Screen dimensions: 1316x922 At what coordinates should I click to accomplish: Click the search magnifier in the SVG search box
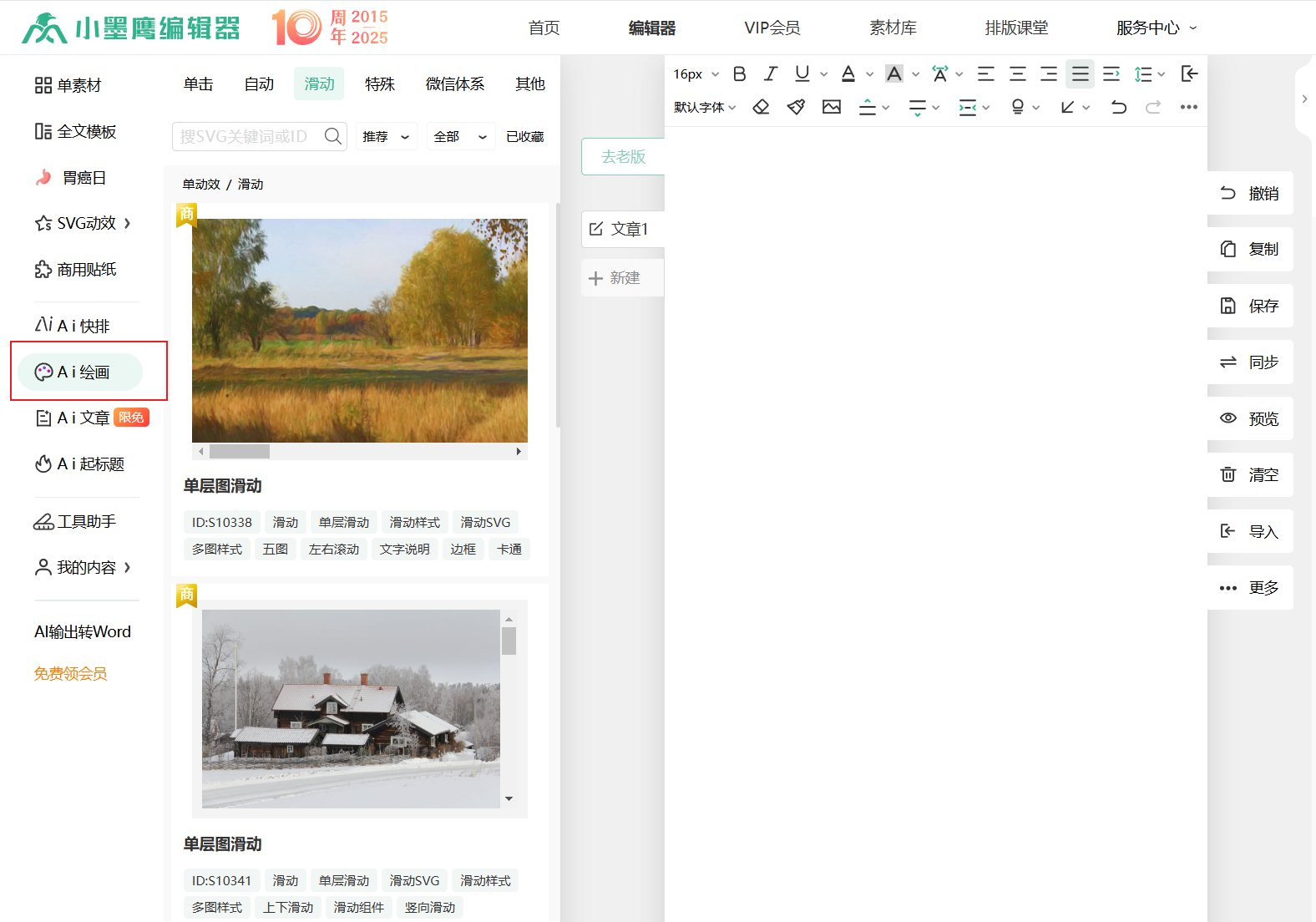click(x=332, y=136)
